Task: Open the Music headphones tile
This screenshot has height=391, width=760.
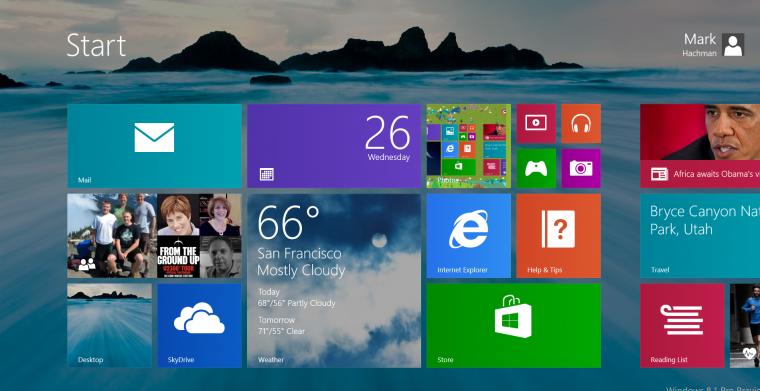Action: coord(581,124)
